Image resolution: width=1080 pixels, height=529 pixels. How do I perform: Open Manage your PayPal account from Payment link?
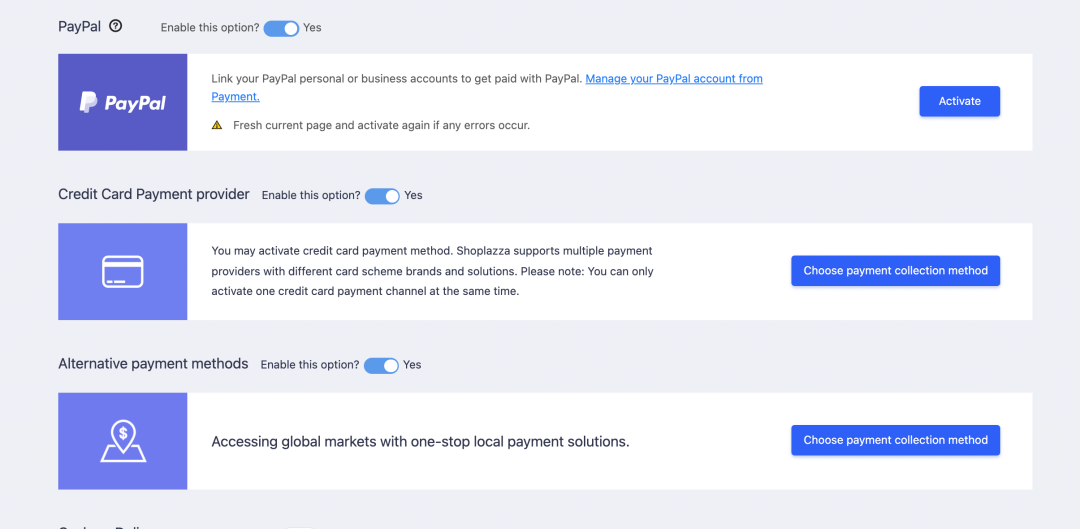[487, 87]
